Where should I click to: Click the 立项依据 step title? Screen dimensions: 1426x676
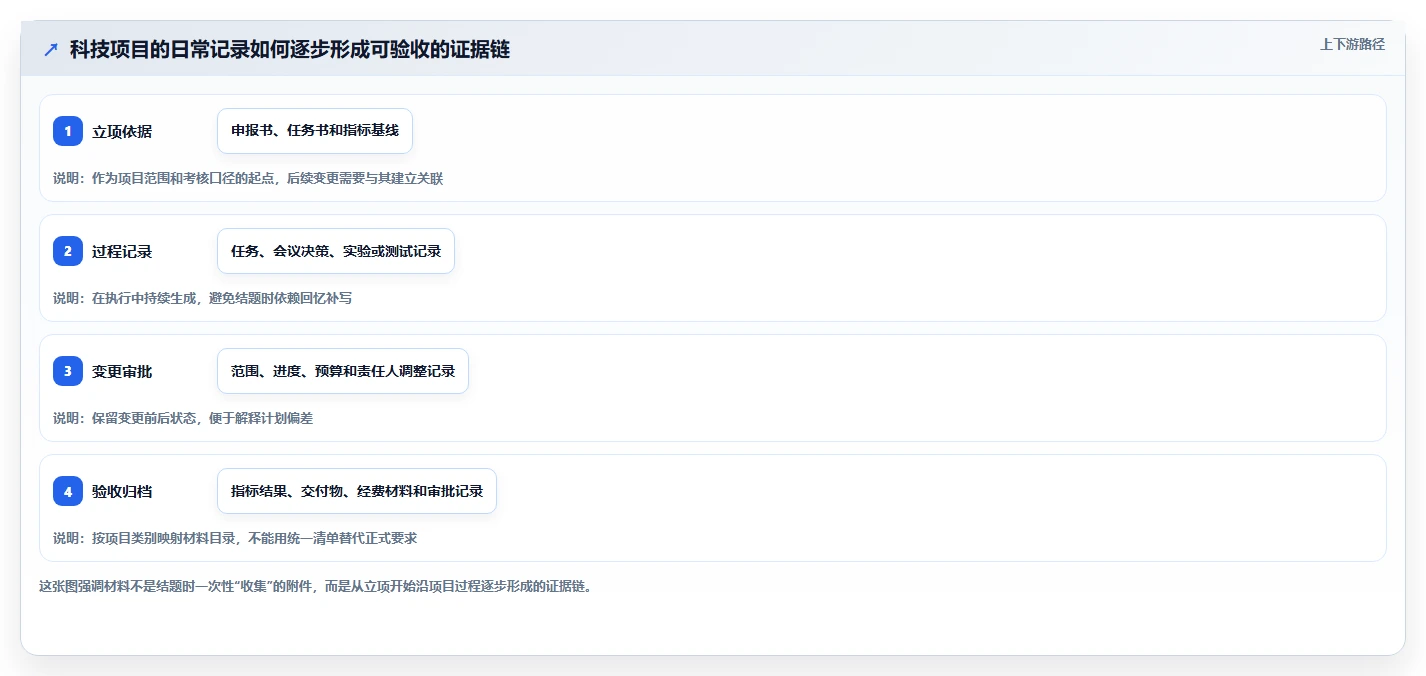(x=122, y=131)
